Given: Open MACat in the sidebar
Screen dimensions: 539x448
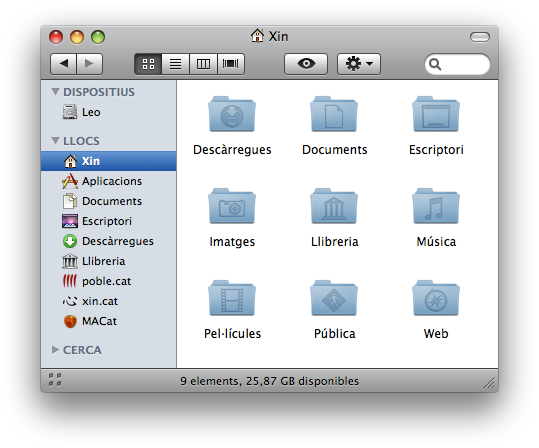Looking at the screenshot, I should [x=109, y=321].
